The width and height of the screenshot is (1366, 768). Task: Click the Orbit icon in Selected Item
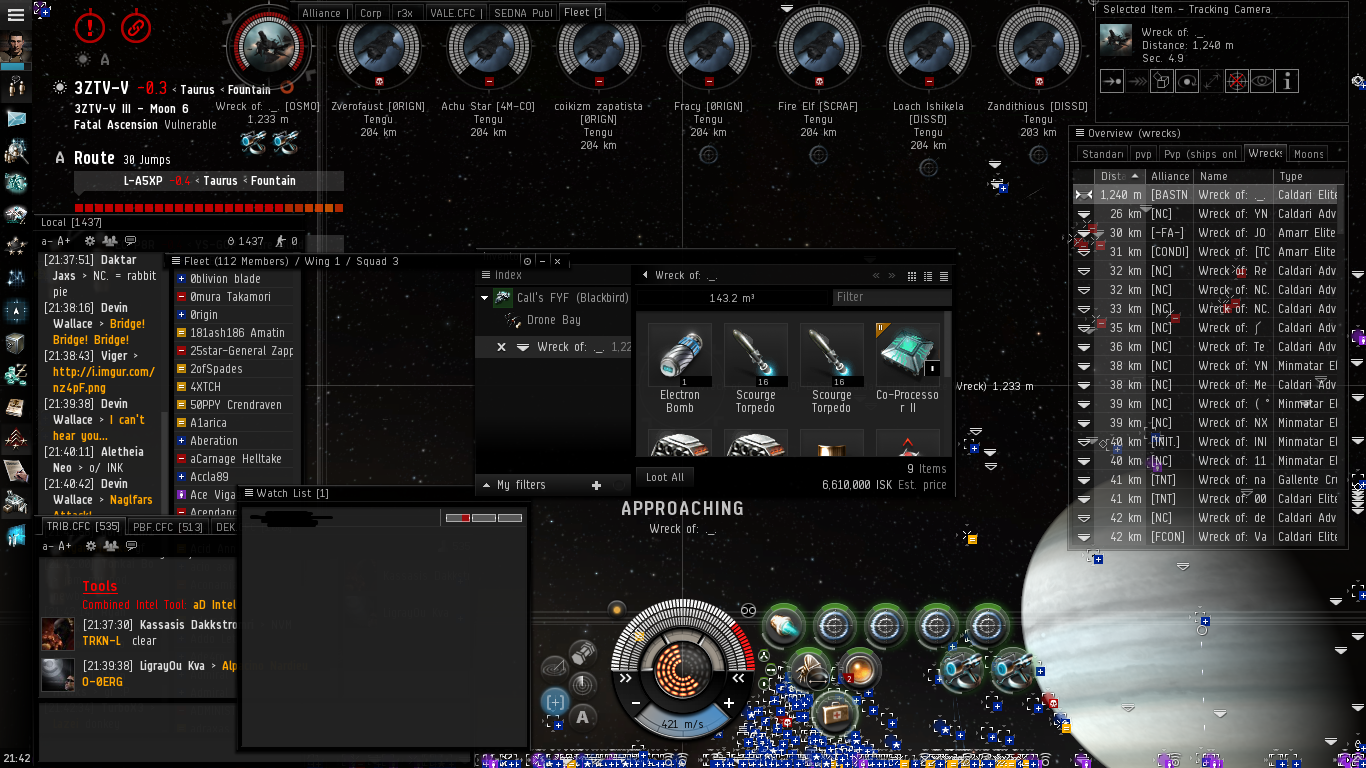tap(1187, 81)
